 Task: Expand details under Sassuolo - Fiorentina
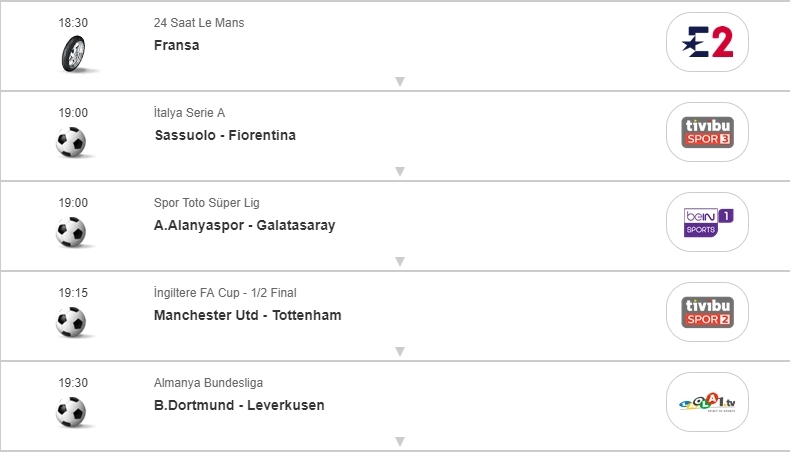point(399,171)
